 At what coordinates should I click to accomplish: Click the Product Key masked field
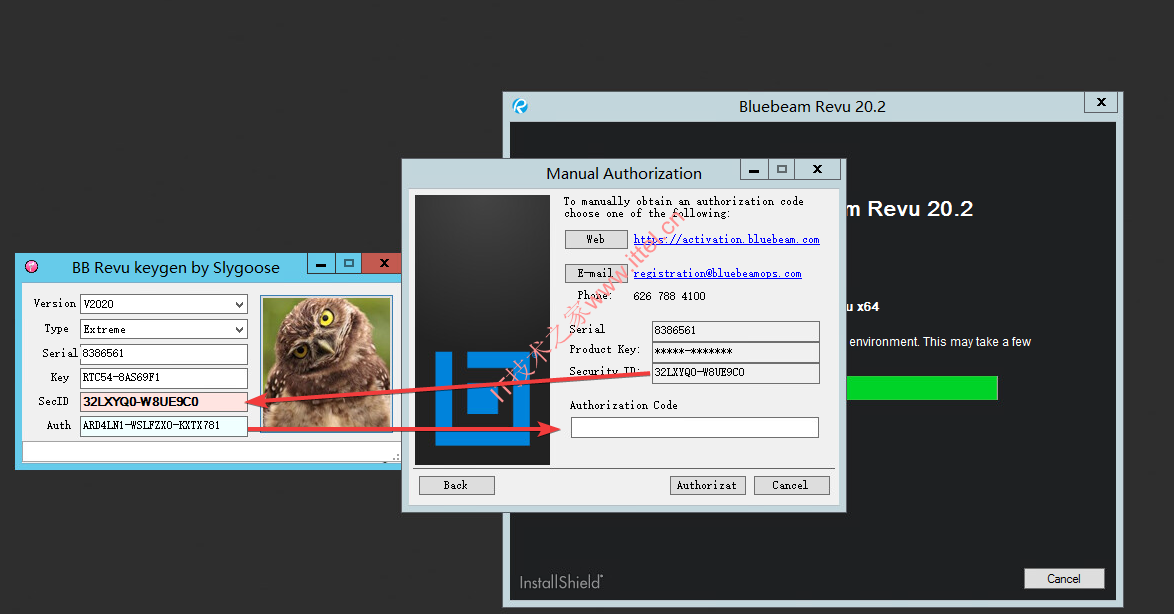tap(736, 352)
